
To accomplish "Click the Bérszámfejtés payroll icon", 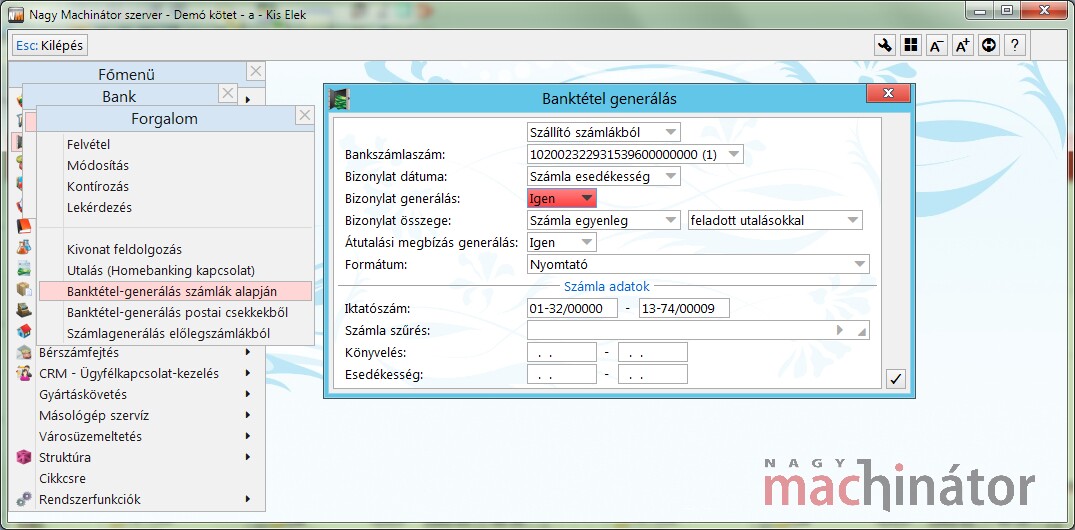I will point(24,352).
